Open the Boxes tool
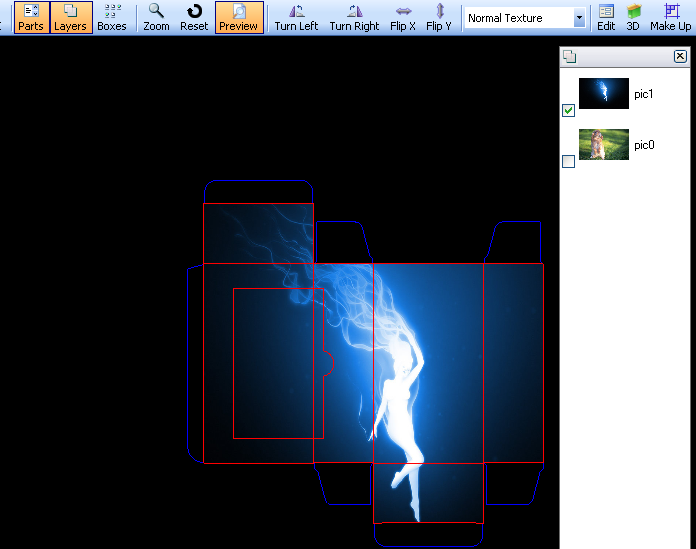The width and height of the screenshot is (696, 549). pos(112,17)
